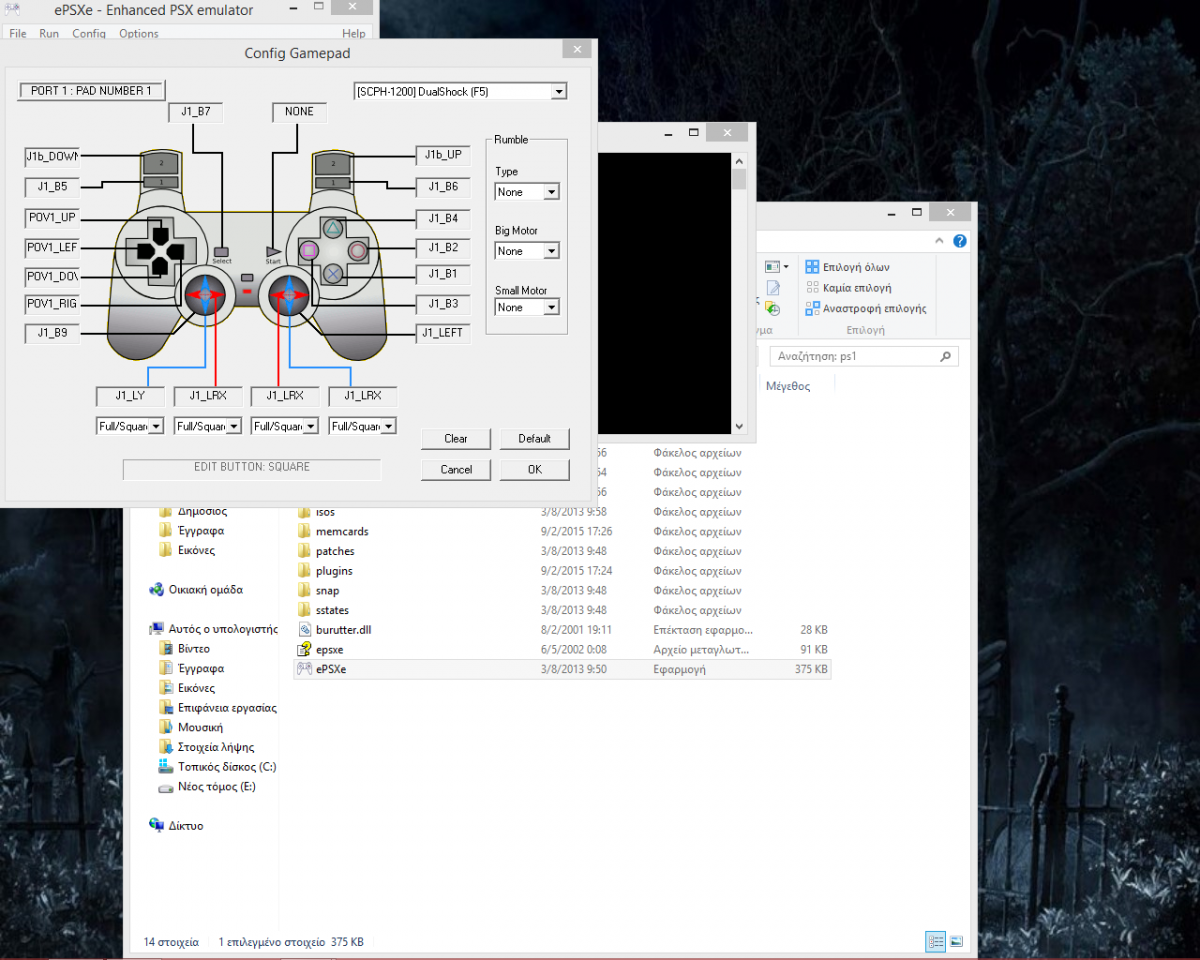Open the SCPH-1200 DualShock controller type dropdown
Viewport: 1200px width, 960px height.
click(x=559, y=91)
